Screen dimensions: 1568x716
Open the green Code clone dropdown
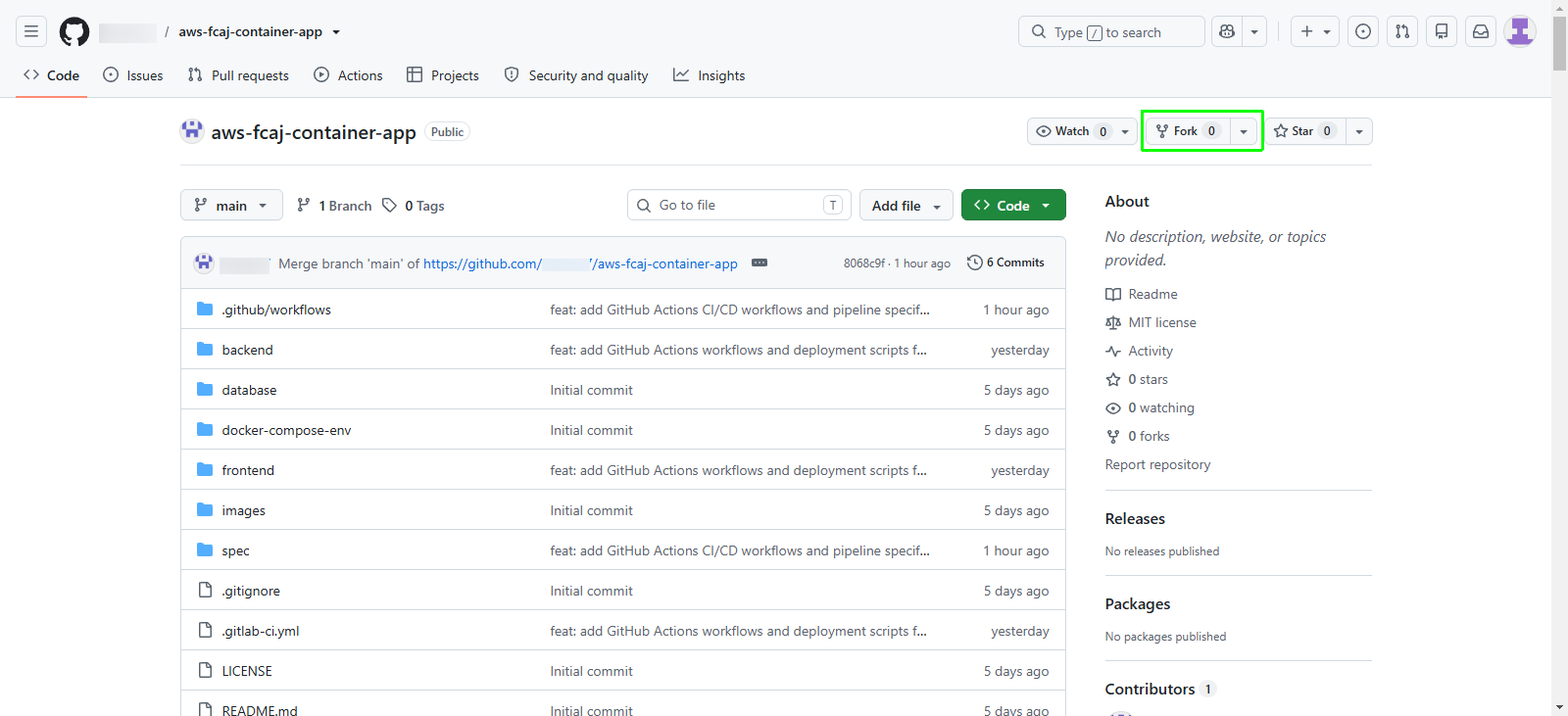click(x=1013, y=205)
